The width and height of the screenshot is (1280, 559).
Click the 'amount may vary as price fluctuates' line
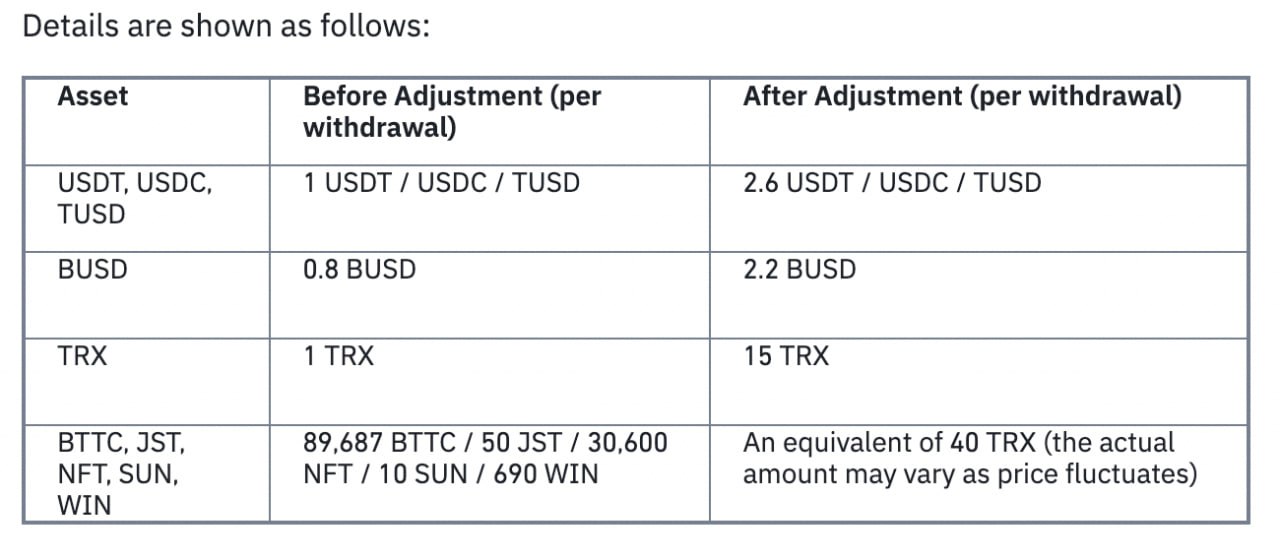(x=968, y=473)
